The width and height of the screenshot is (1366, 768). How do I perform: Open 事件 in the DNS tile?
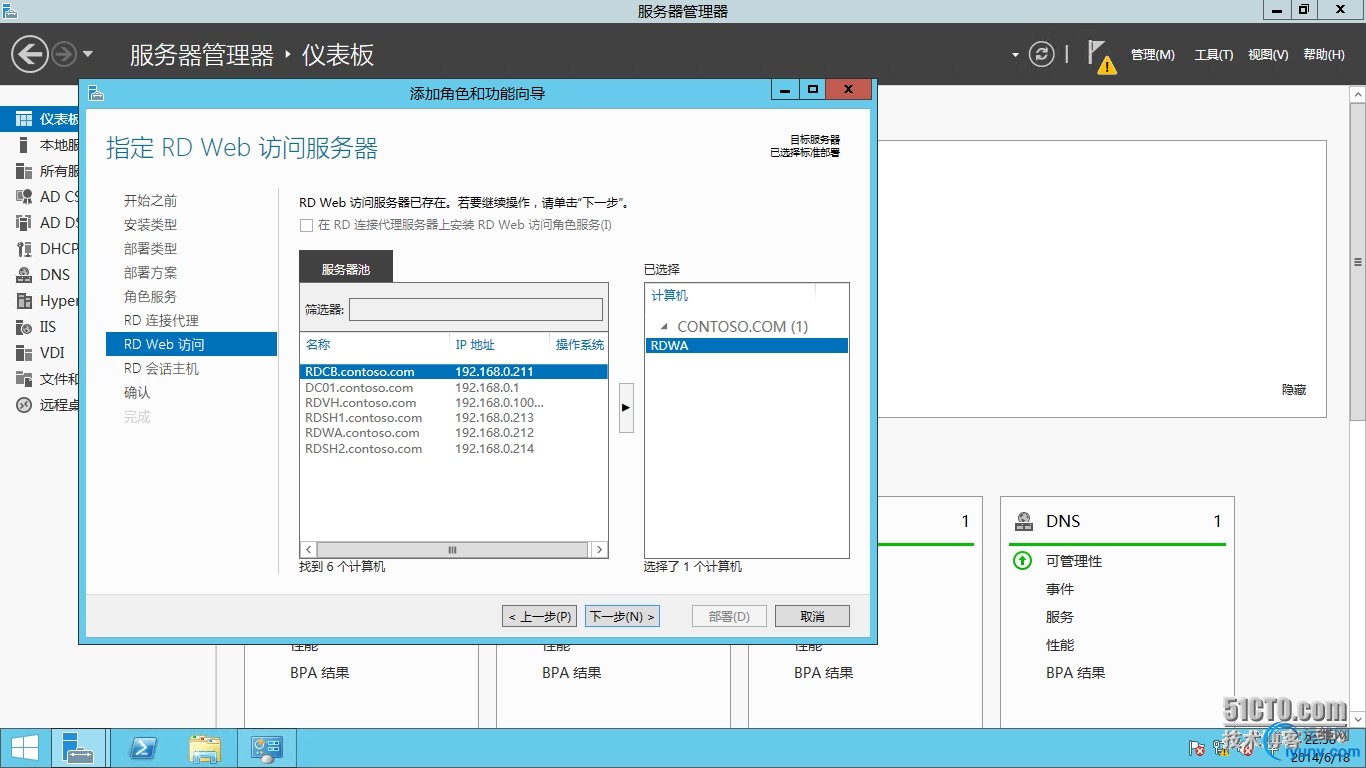coord(1060,589)
